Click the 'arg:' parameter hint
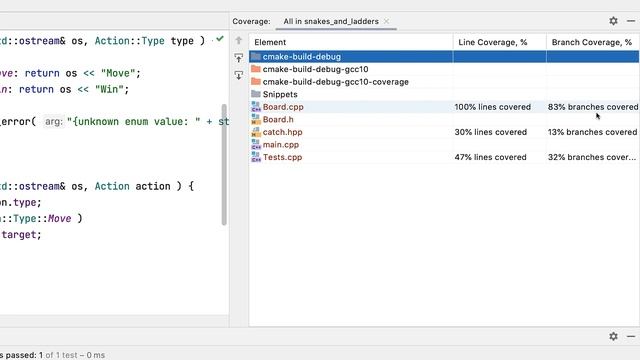The width and height of the screenshot is (640, 360). click(x=54, y=122)
